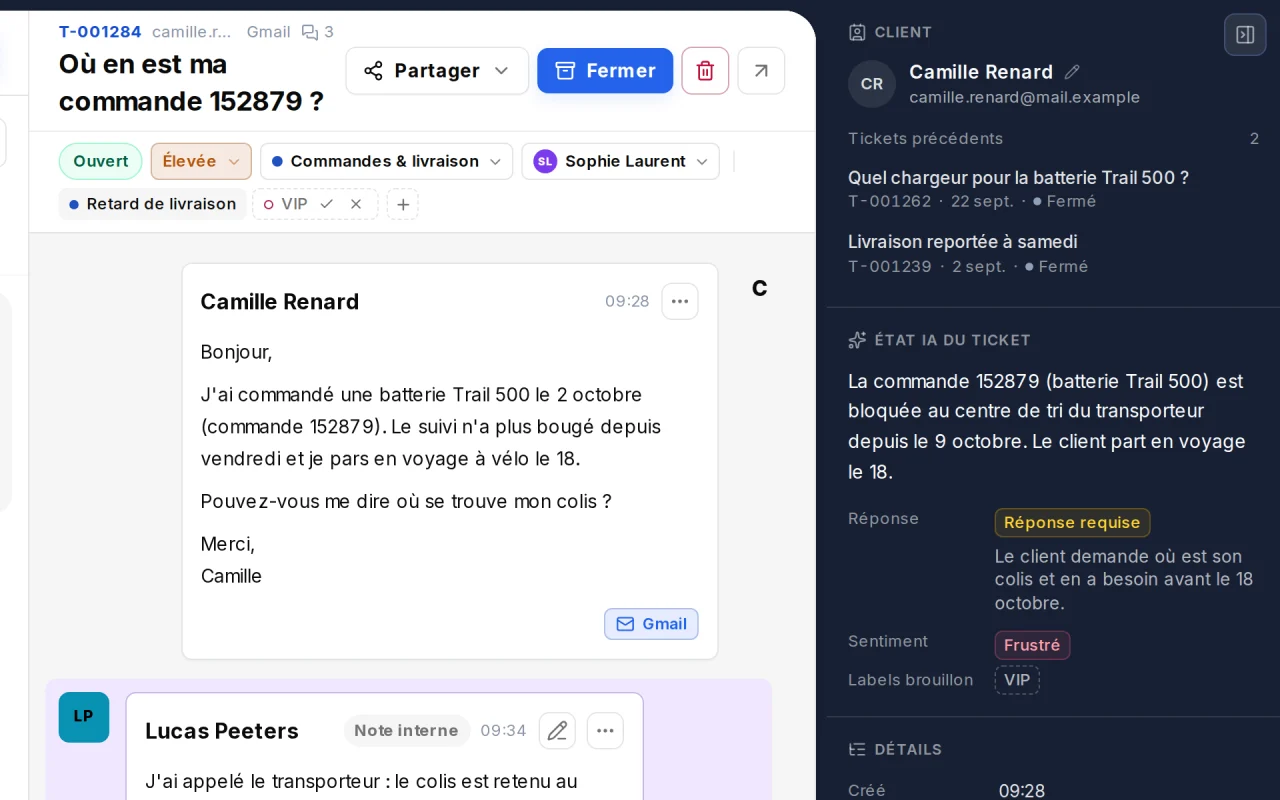Viewport: 1280px width, 800px height.
Task: Change assignee Sophie Laurent dropdown
Action: pyautogui.click(x=620, y=161)
